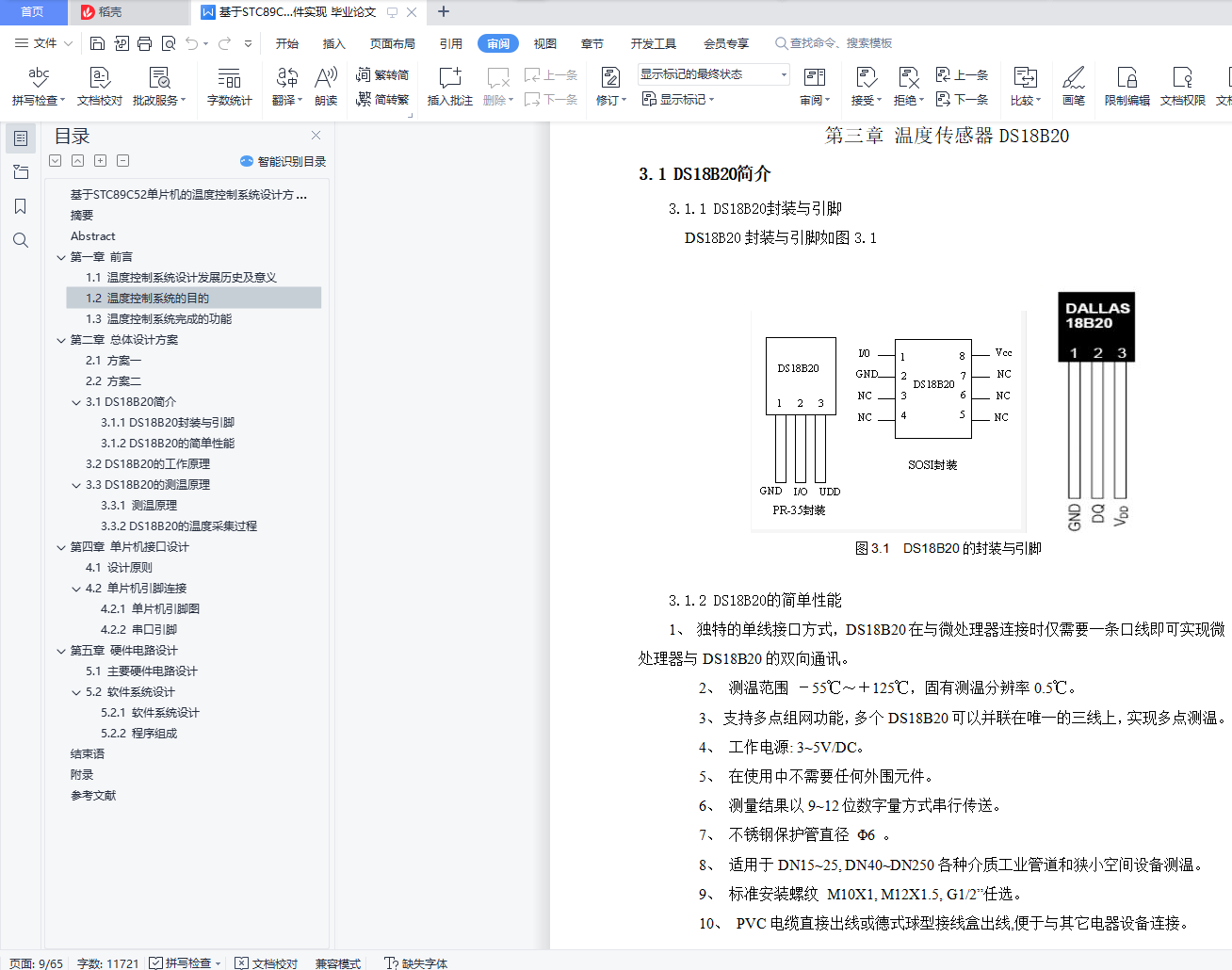Open the bookmark panel sidebar icon

[21, 206]
